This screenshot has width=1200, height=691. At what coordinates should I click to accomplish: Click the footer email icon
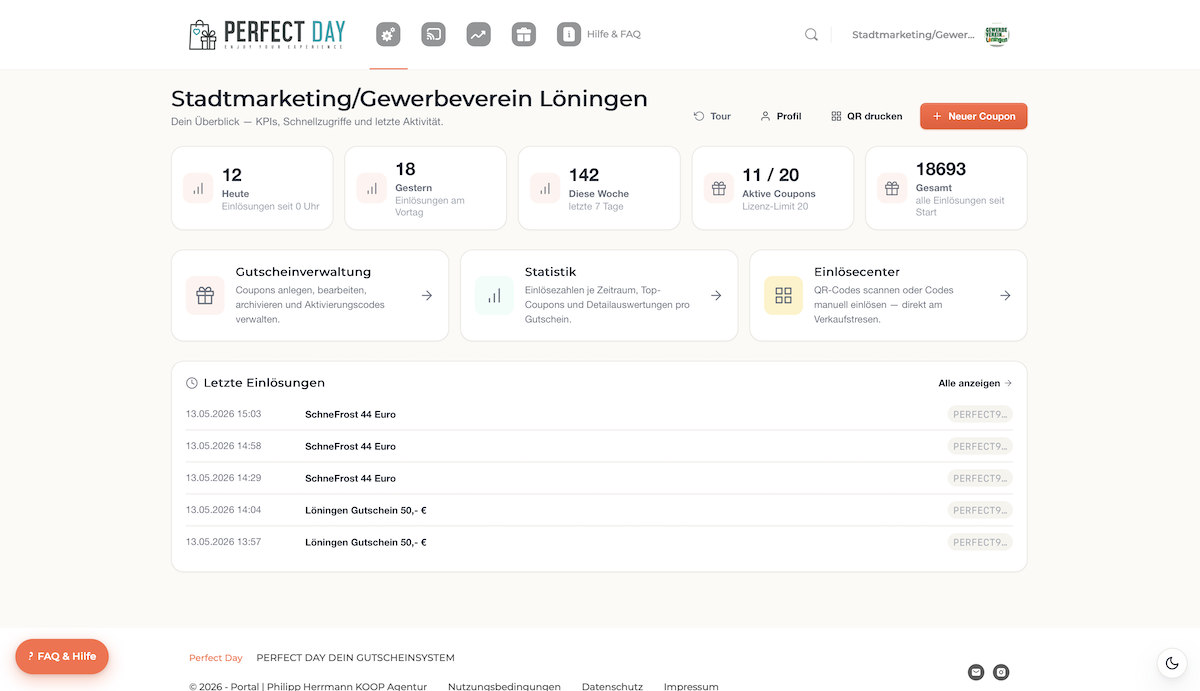coord(976,672)
